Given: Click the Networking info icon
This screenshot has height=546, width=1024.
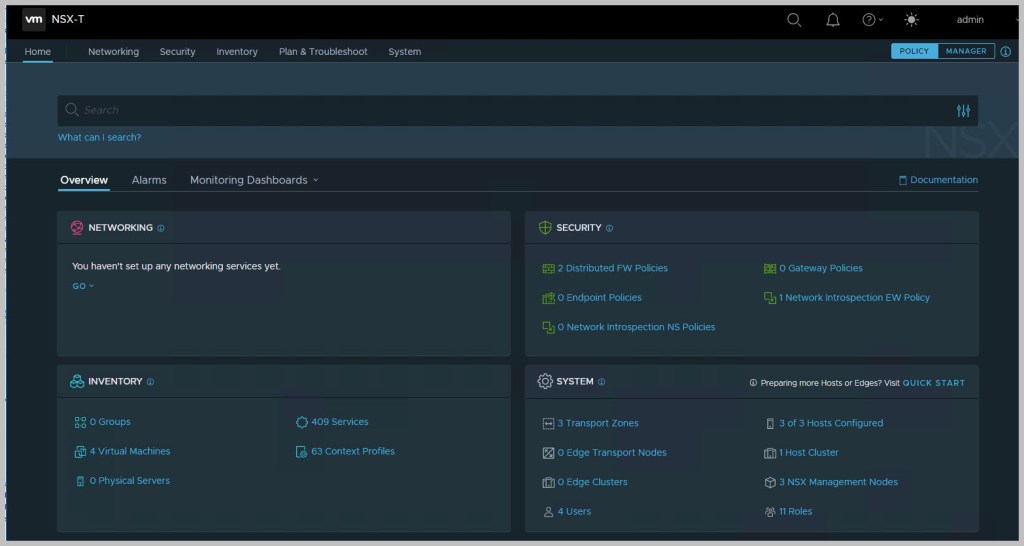Looking at the screenshot, I should coord(161,228).
